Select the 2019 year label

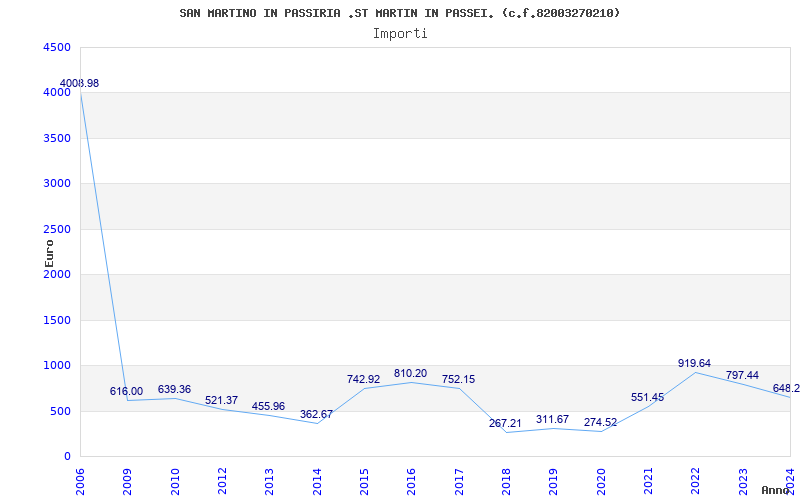click(553, 481)
